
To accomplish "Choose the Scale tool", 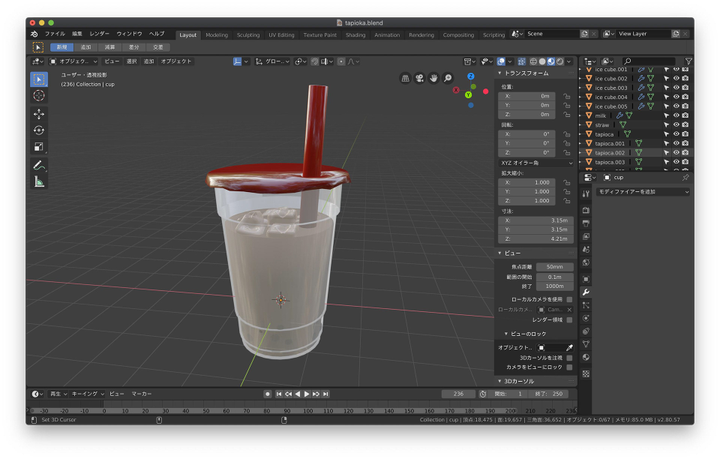I will point(39,147).
